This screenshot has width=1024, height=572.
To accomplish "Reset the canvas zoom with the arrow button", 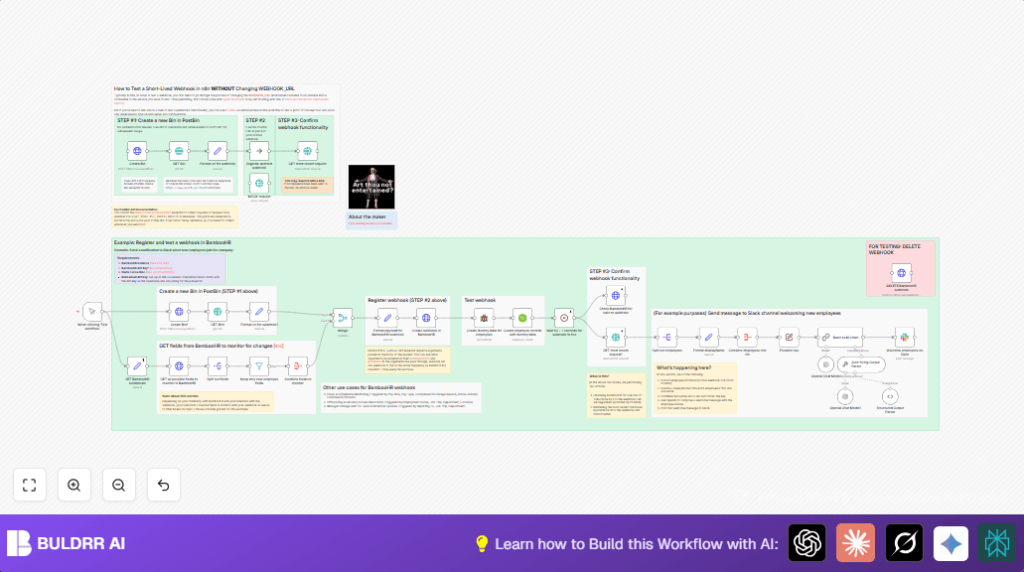I will tap(163, 485).
